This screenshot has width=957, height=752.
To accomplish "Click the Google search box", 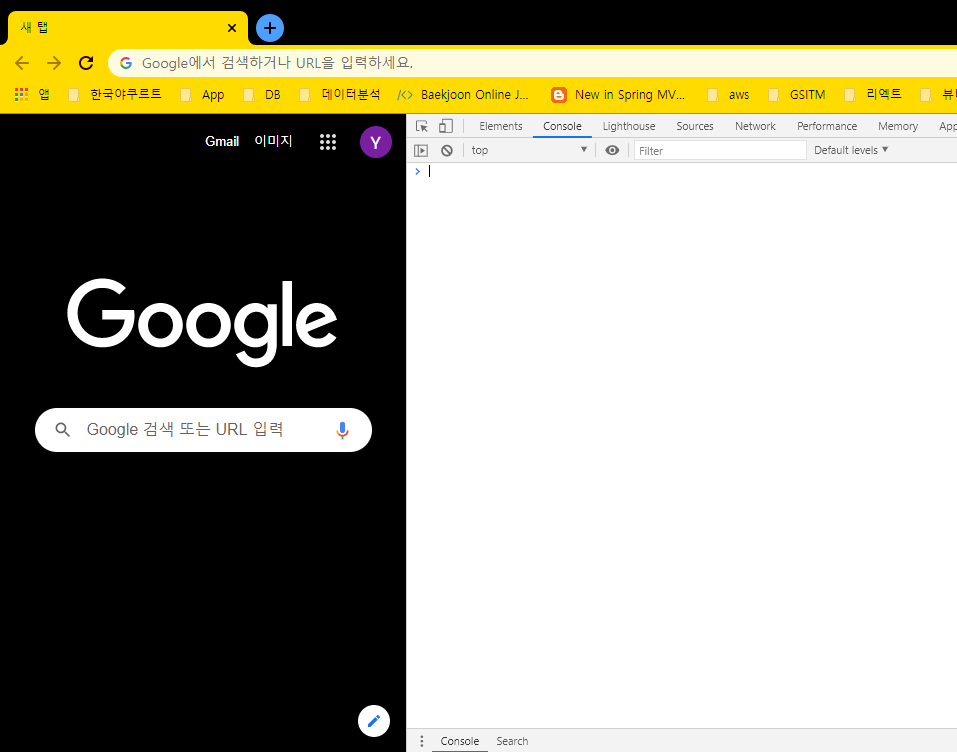I will pyautogui.click(x=203, y=430).
